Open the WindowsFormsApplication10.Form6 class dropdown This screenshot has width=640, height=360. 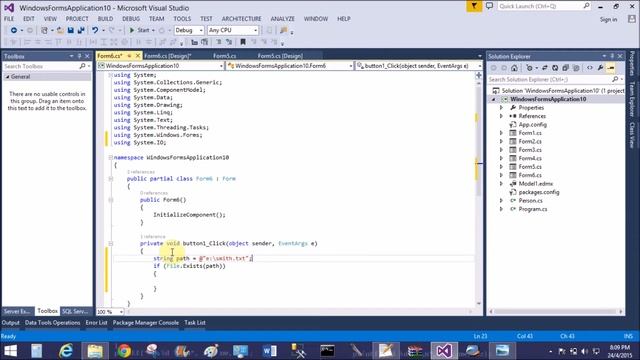tap(290, 66)
